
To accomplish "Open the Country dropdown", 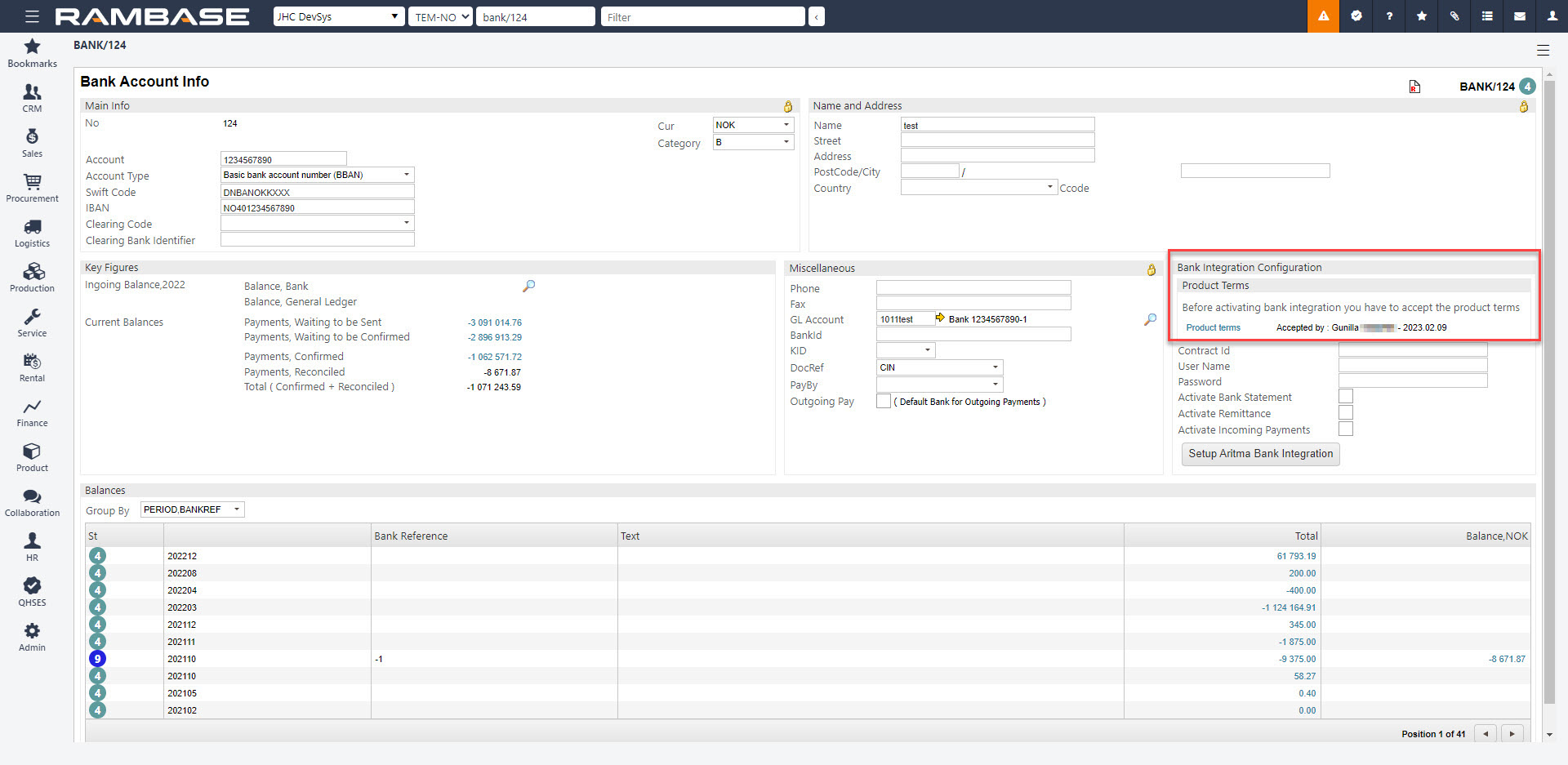I will click(x=979, y=187).
